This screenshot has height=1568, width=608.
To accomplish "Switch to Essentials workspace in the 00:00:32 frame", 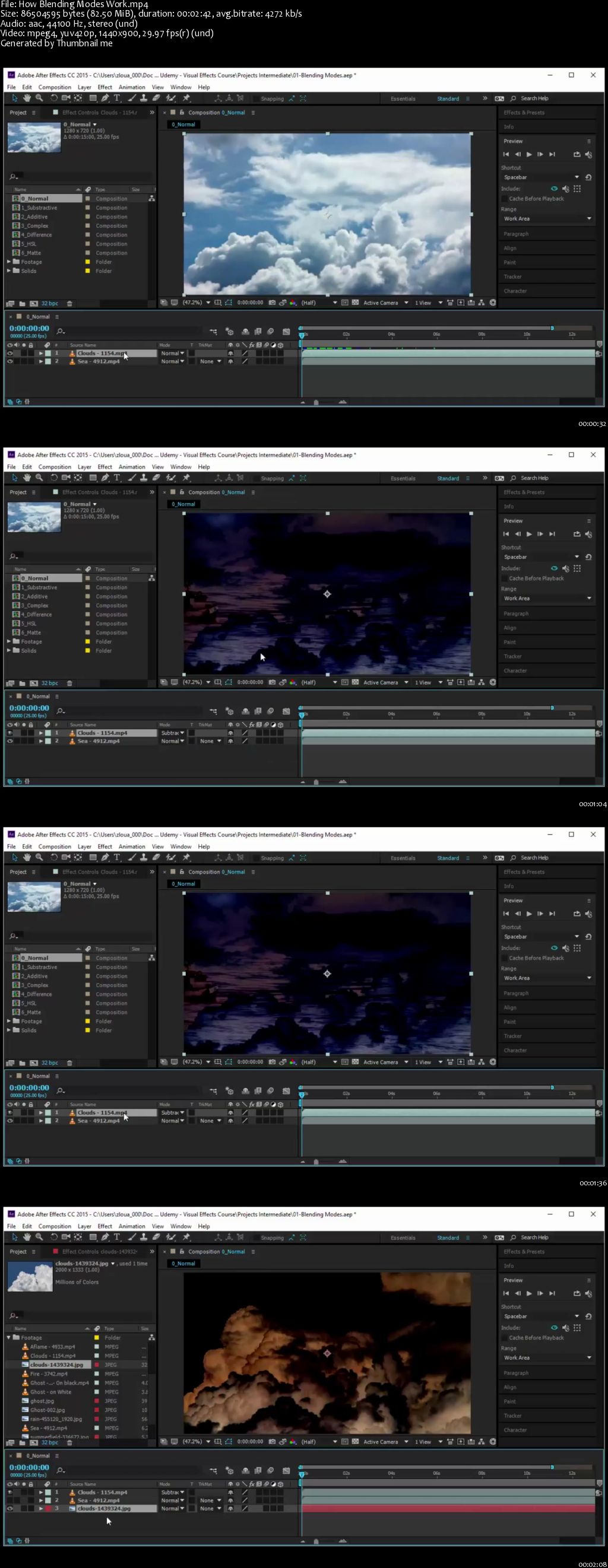I will (x=403, y=98).
